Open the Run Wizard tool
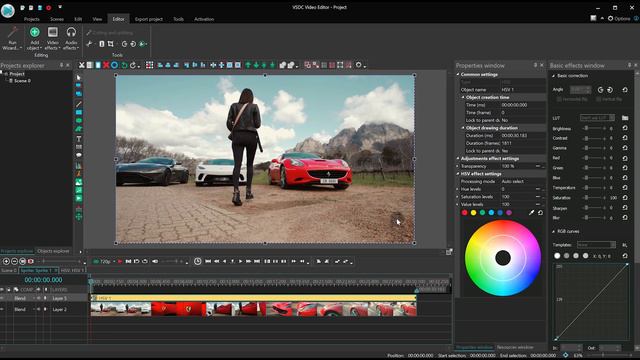 [12, 38]
